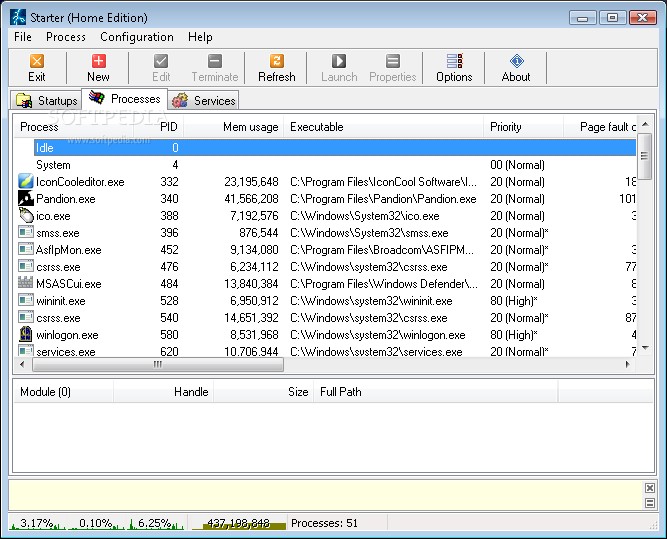The image size is (667, 539).
Task: Sort by the Priority column header
Action: click(x=524, y=127)
